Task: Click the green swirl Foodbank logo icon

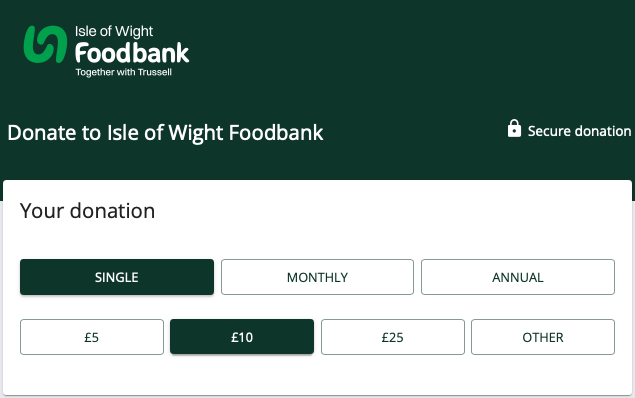Action: click(x=45, y=44)
